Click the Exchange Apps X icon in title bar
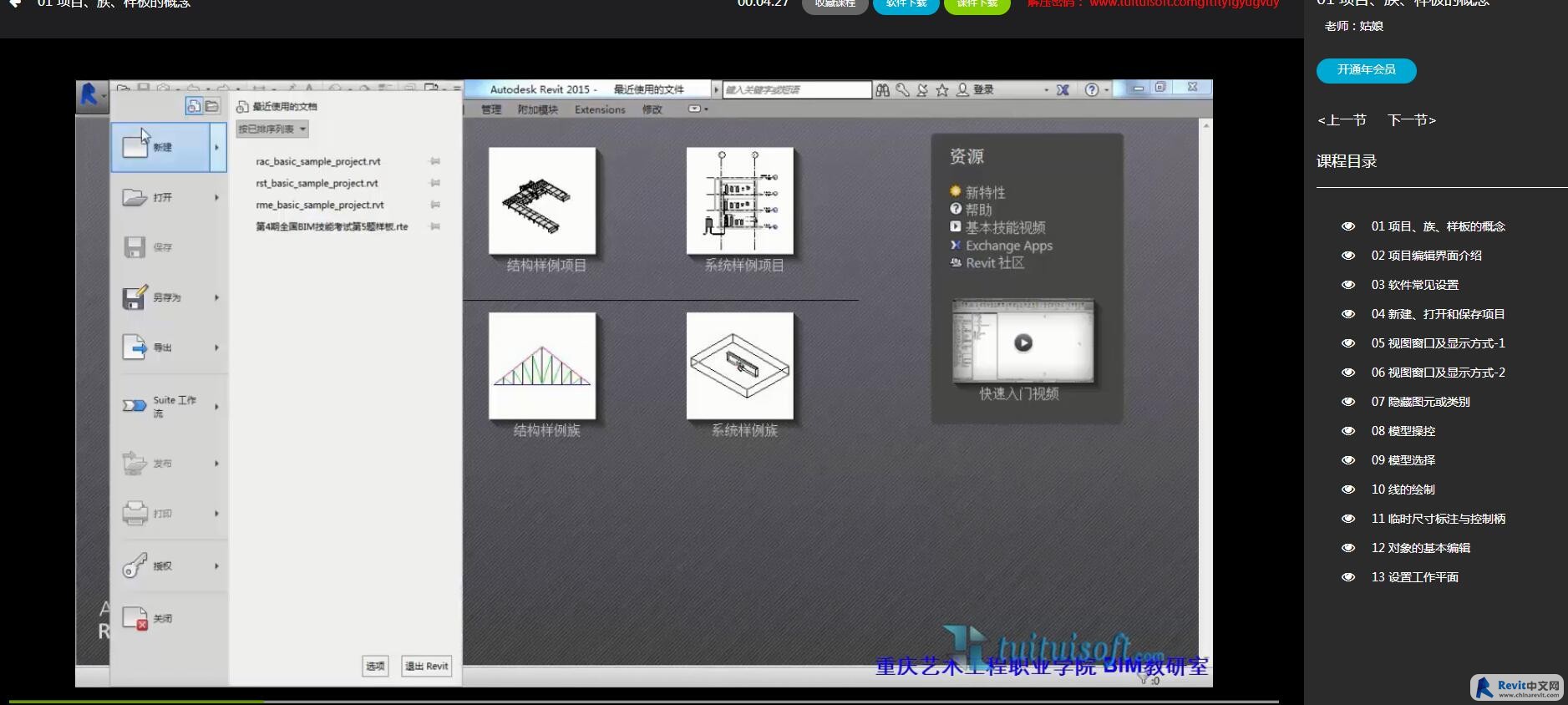The height and width of the screenshot is (705, 1568). (x=1063, y=89)
